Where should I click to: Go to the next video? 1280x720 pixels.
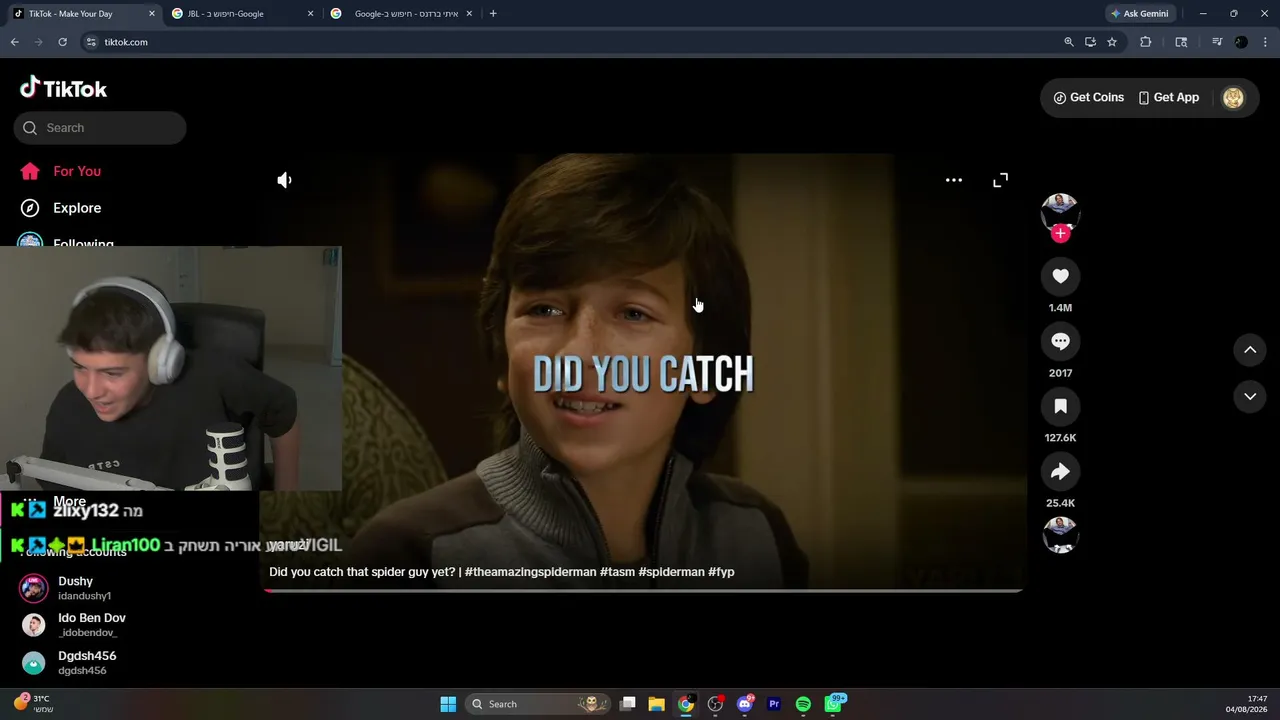tap(1250, 396)
